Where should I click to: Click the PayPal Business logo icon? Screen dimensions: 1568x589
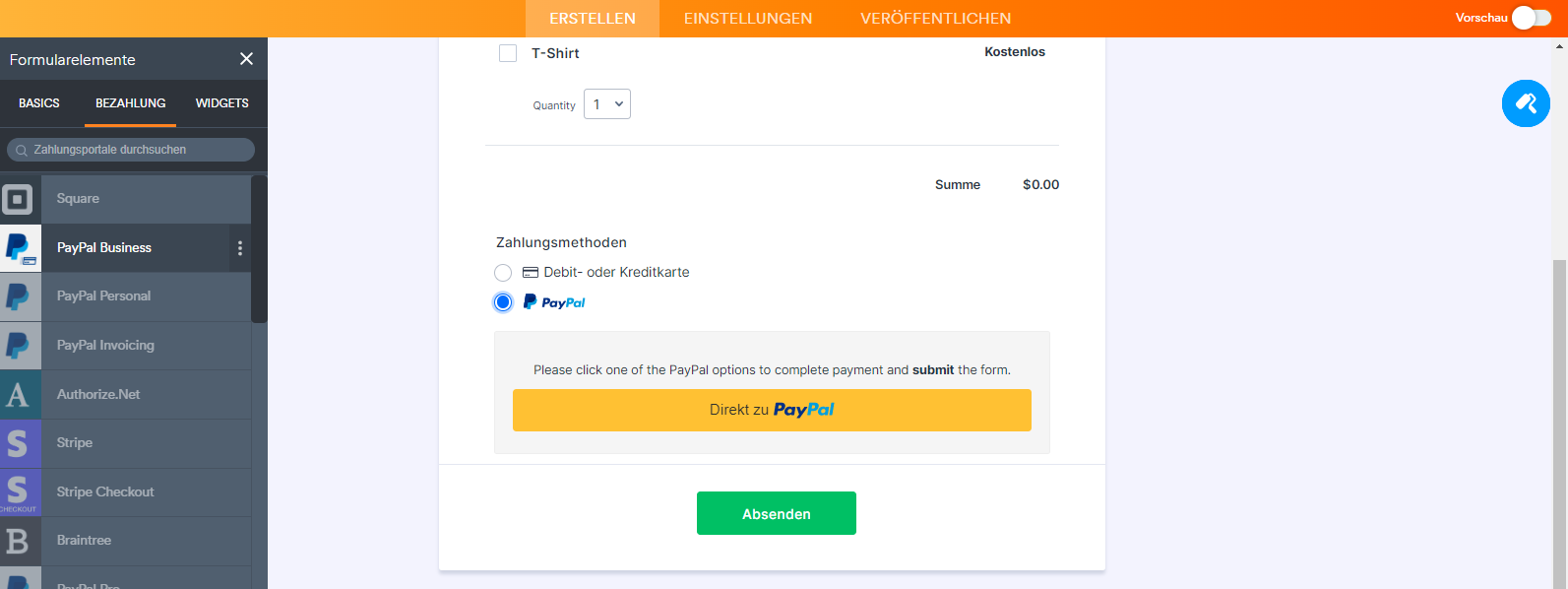tap(20, 248)
